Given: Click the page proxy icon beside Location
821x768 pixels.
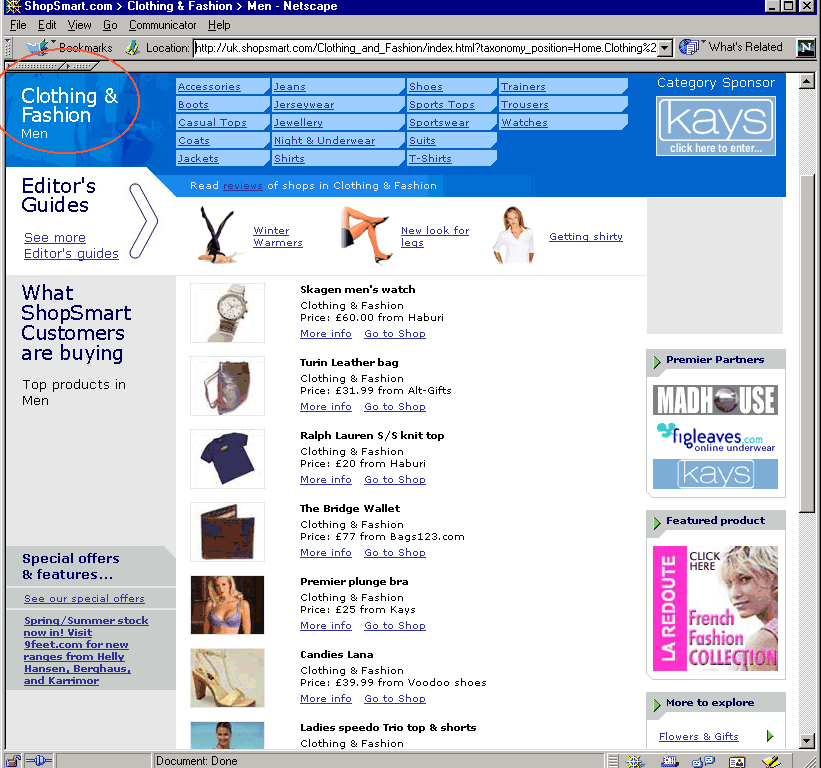Looking at the screenshot, I should click(132, 48).
